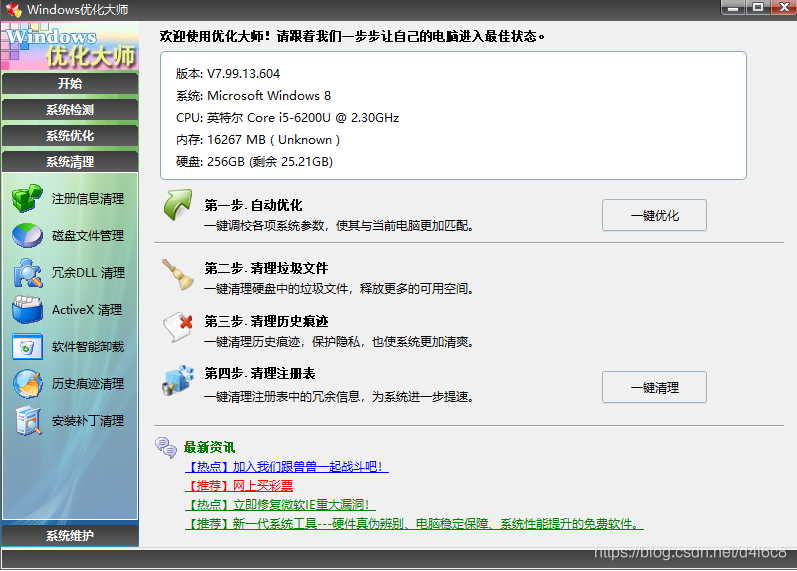Click the 欢迎使用优化大师 welcome text
This screenshot has height=571, width=797.
pos(352,37)
